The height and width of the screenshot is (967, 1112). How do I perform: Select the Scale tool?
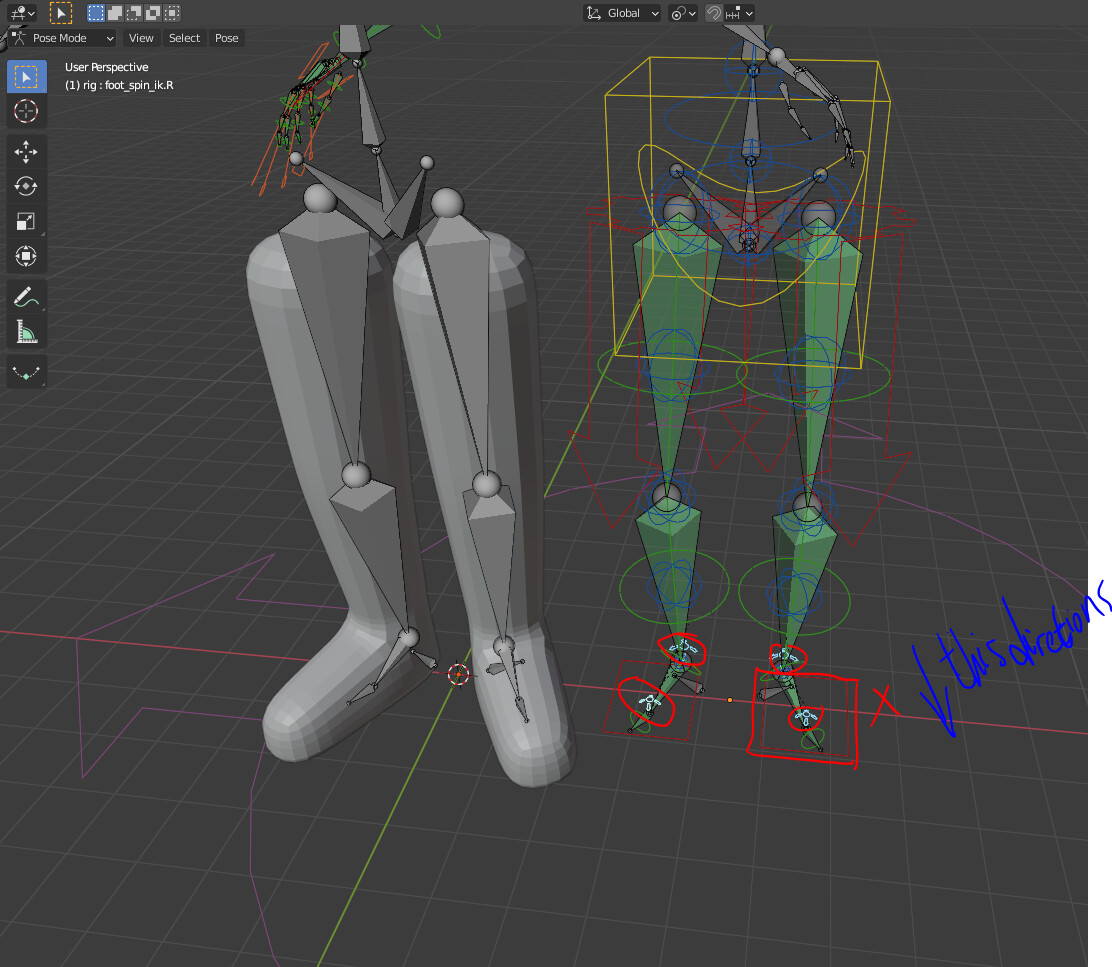(27, 221)
